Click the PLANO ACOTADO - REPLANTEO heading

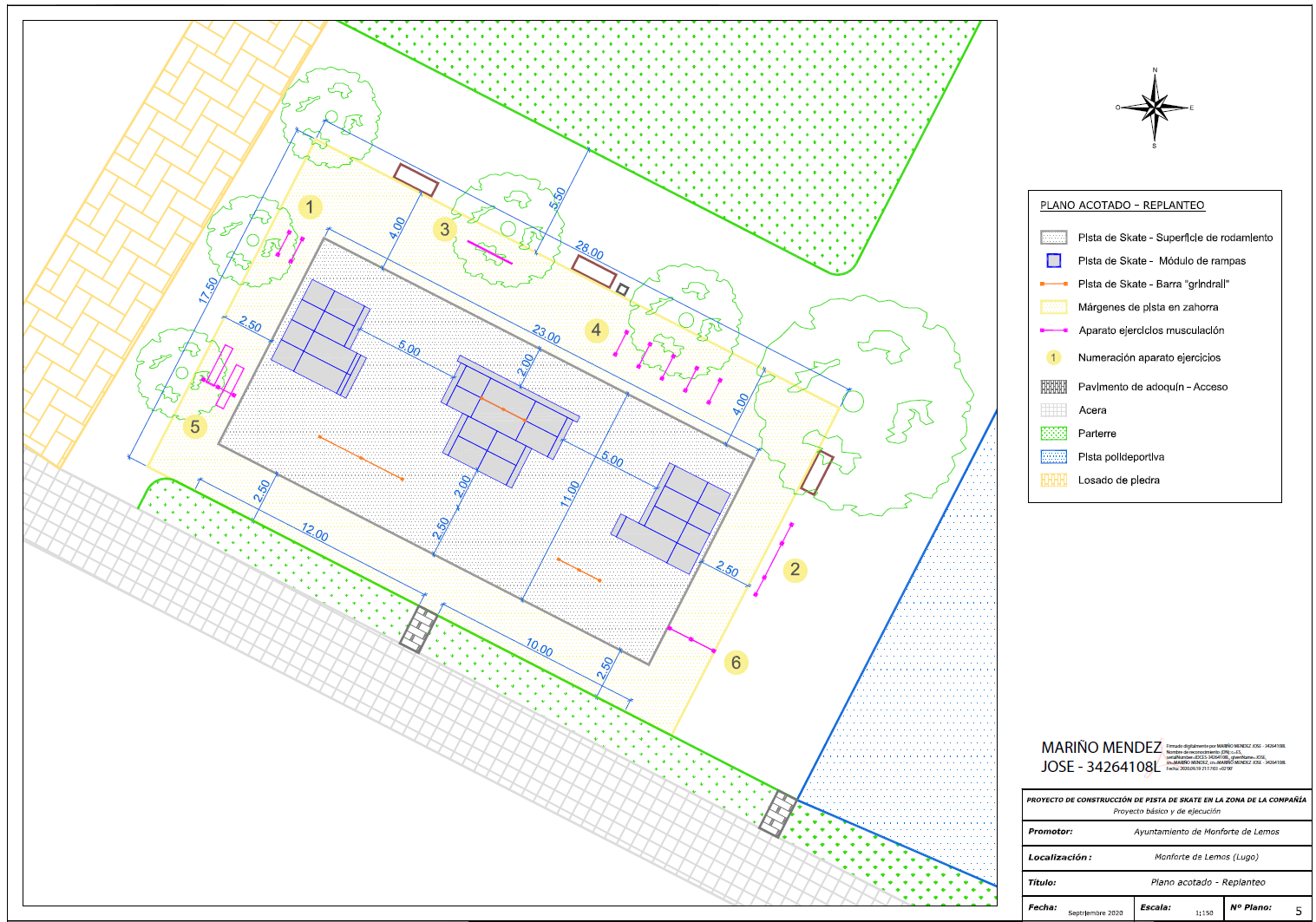1122,206
